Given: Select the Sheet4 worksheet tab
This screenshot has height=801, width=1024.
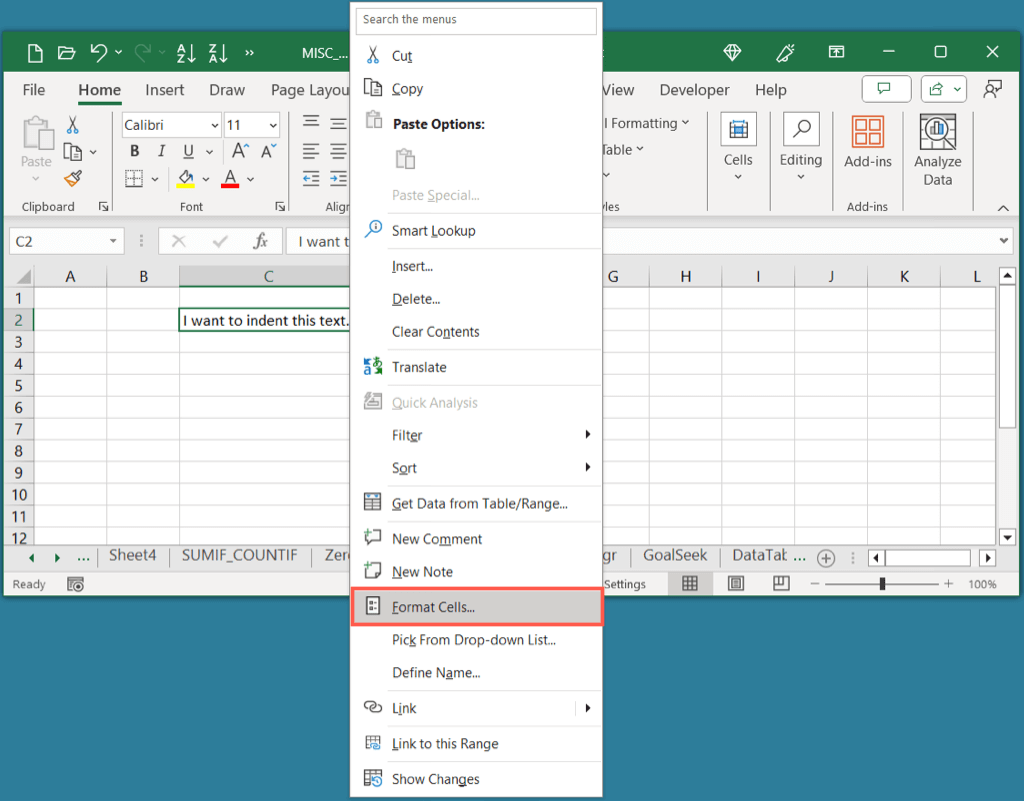Looking at the screenshot, I should (x=132, y=556).
